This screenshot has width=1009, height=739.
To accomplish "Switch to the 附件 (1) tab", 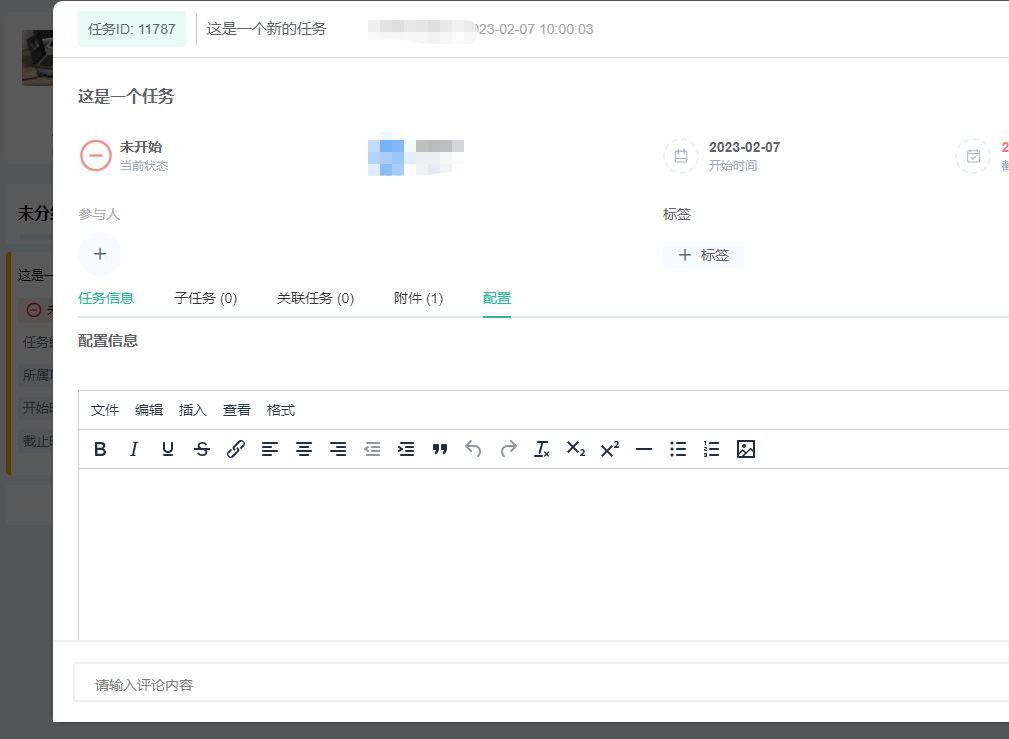I will [x=418, y=298].
